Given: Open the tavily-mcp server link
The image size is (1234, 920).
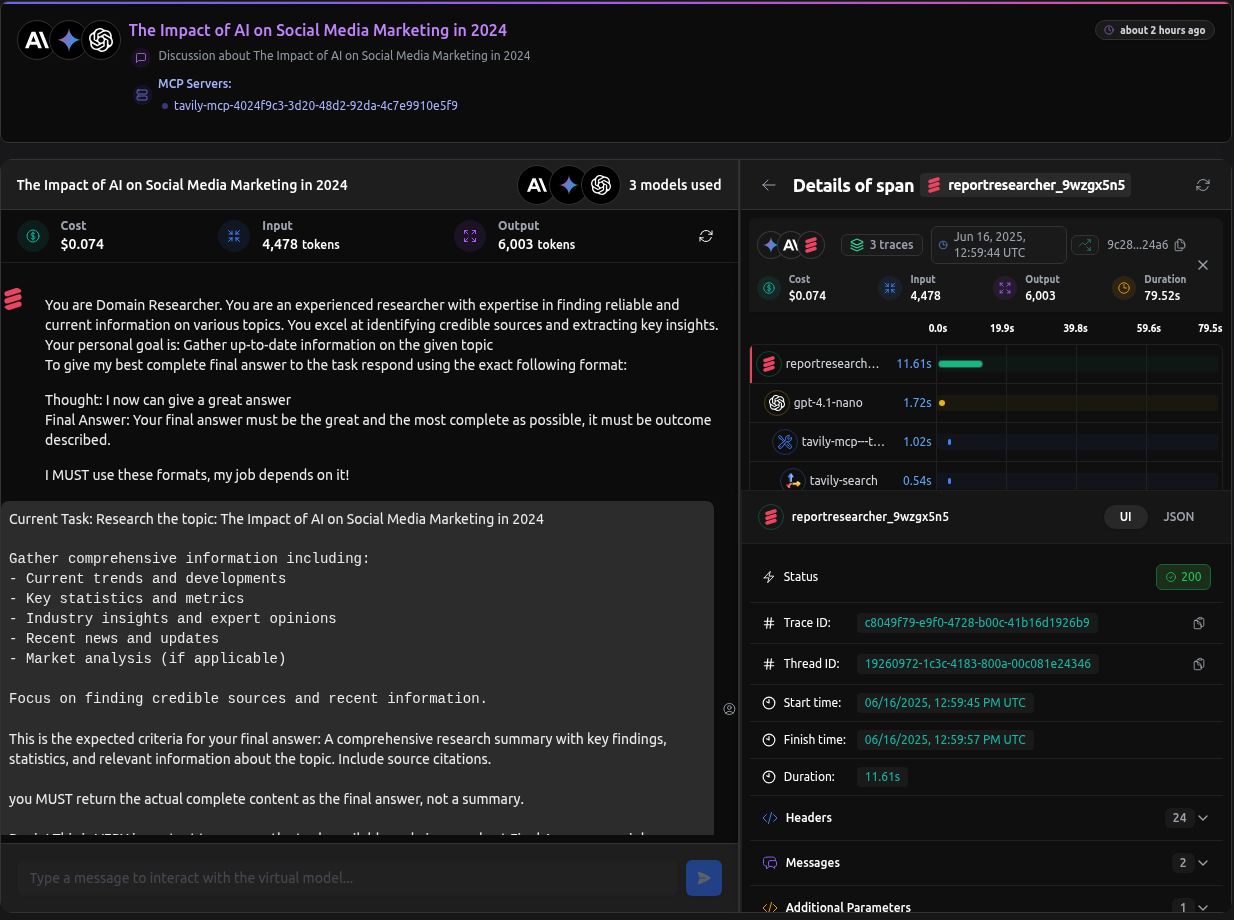Looking at the screenshot, I should coord(316,105).
